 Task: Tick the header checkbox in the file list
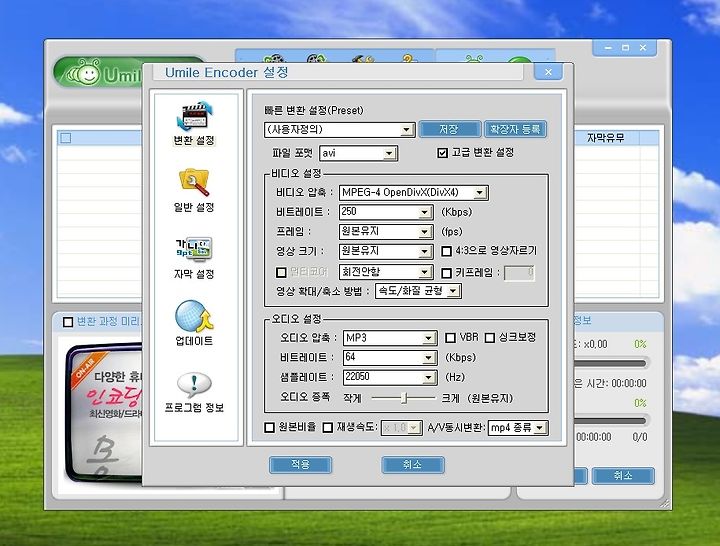point(66,138)
